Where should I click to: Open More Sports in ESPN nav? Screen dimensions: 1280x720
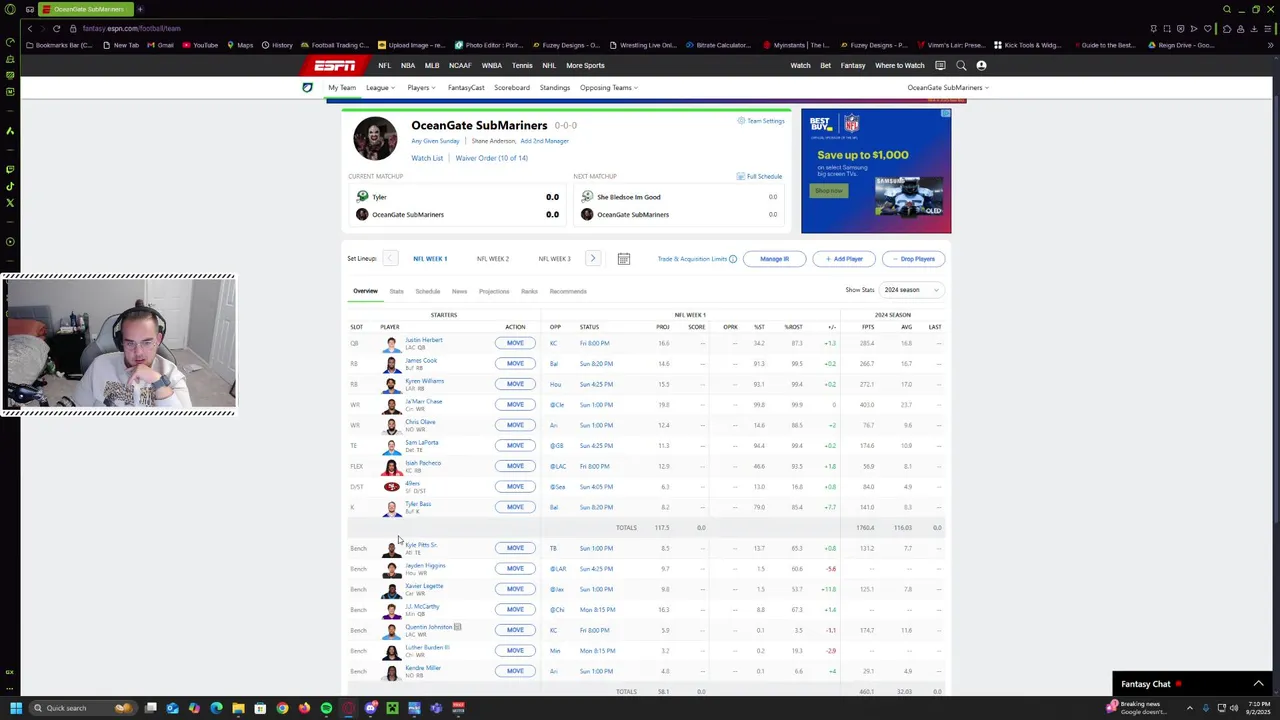[585, 66]
